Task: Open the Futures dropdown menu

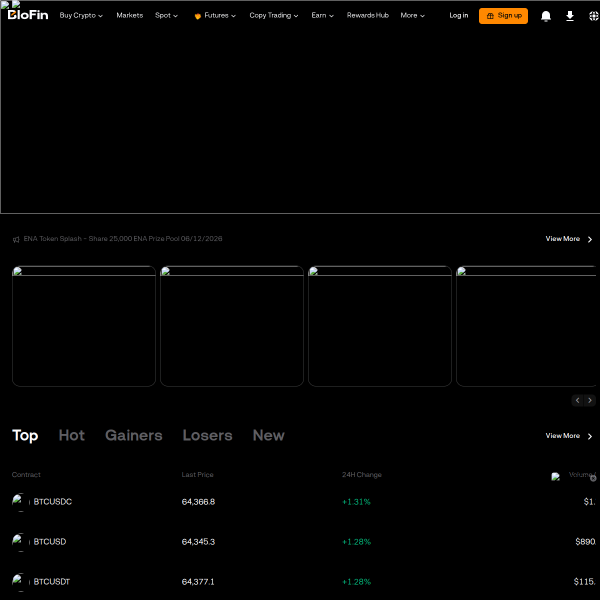Action: coord(220,15)
